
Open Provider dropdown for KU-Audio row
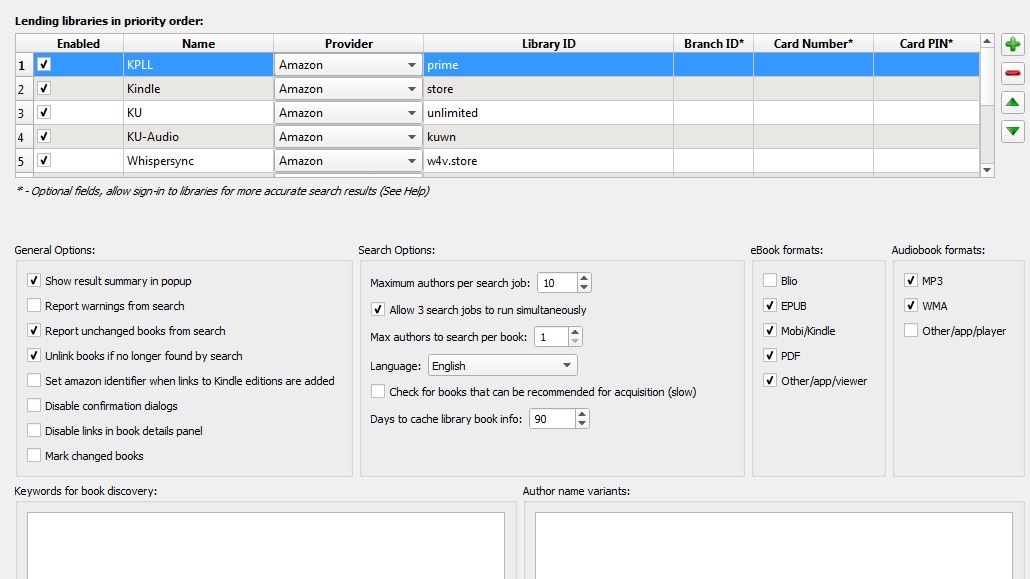[x=348, y=137]
